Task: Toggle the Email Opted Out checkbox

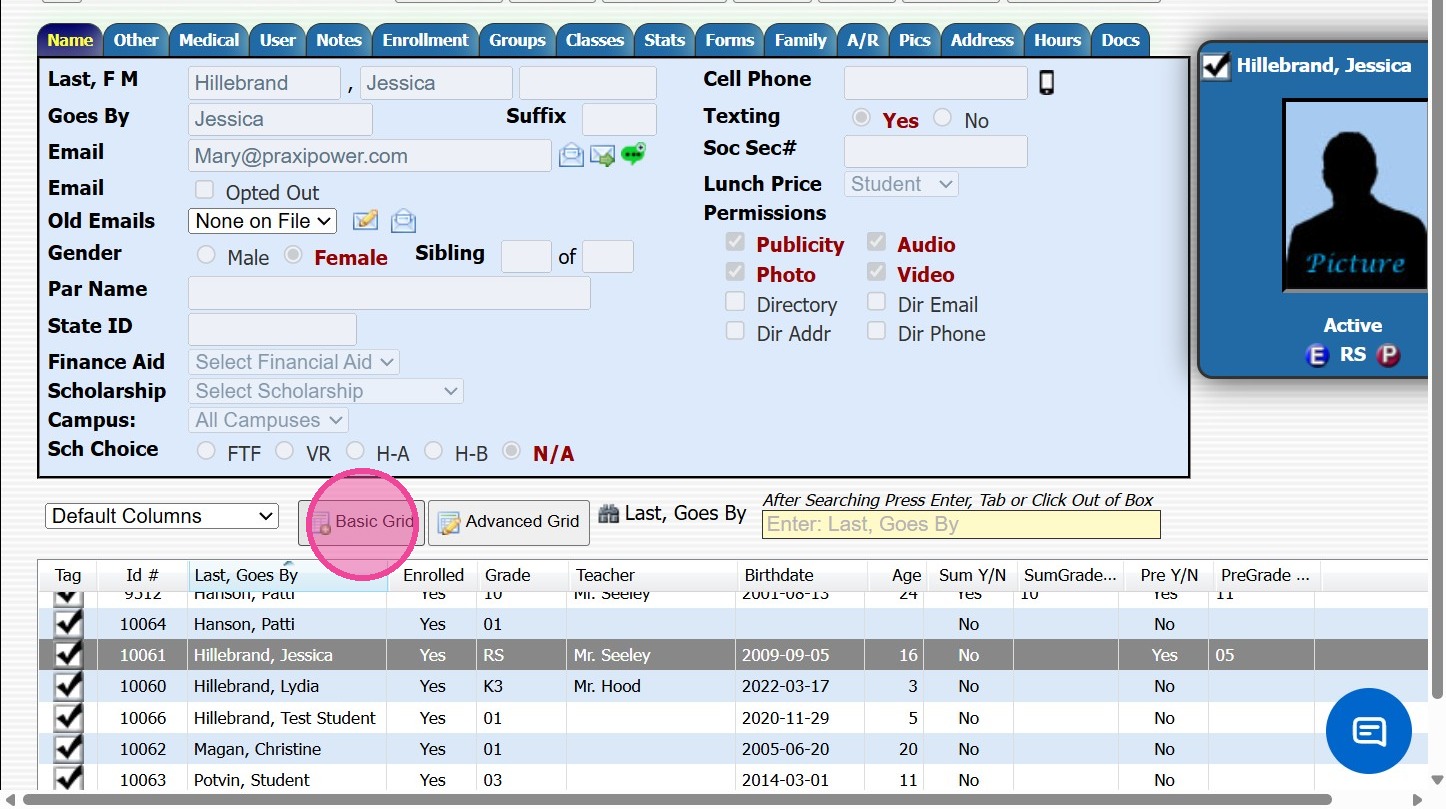Action: pos(204,189)
